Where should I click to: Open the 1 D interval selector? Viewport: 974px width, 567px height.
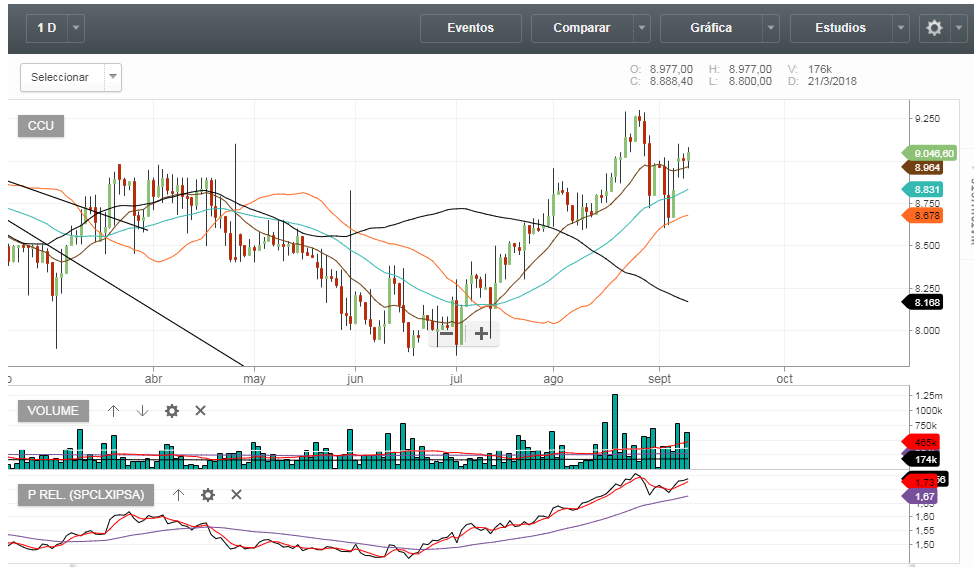click(47, 28)
